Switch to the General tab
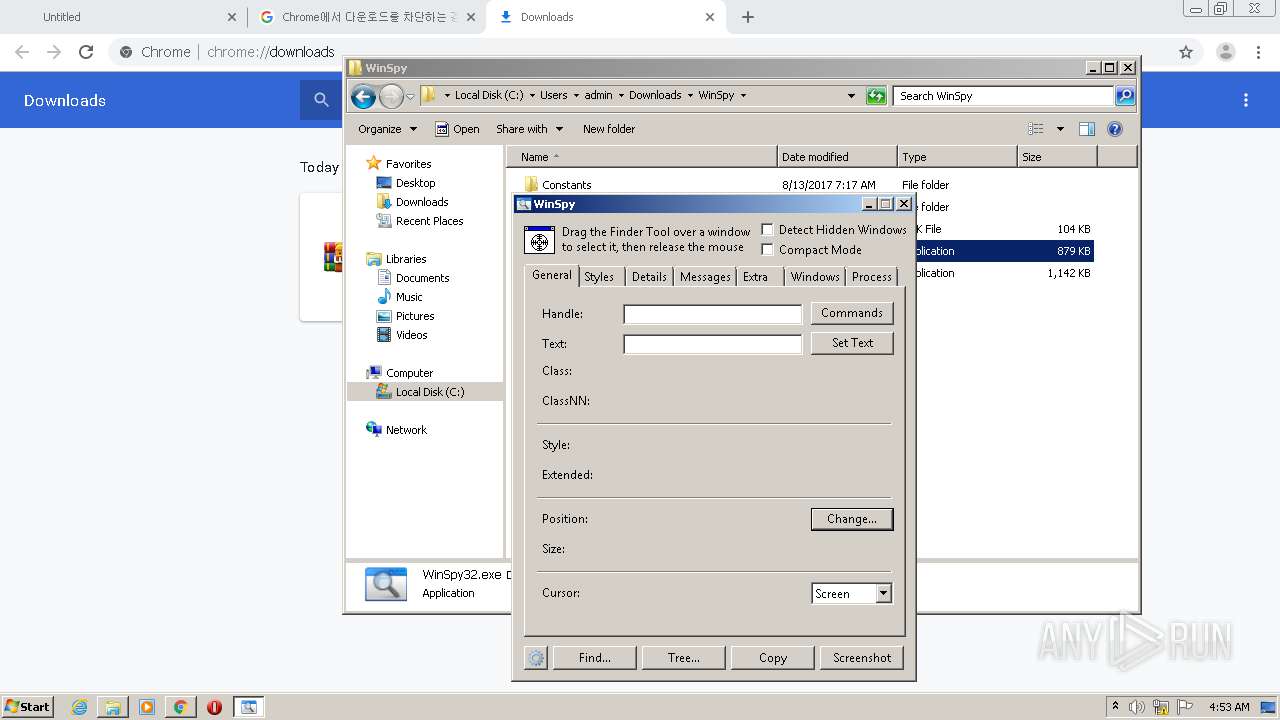This screenshot has height=720, width=1280. click(x=551, y=275)
